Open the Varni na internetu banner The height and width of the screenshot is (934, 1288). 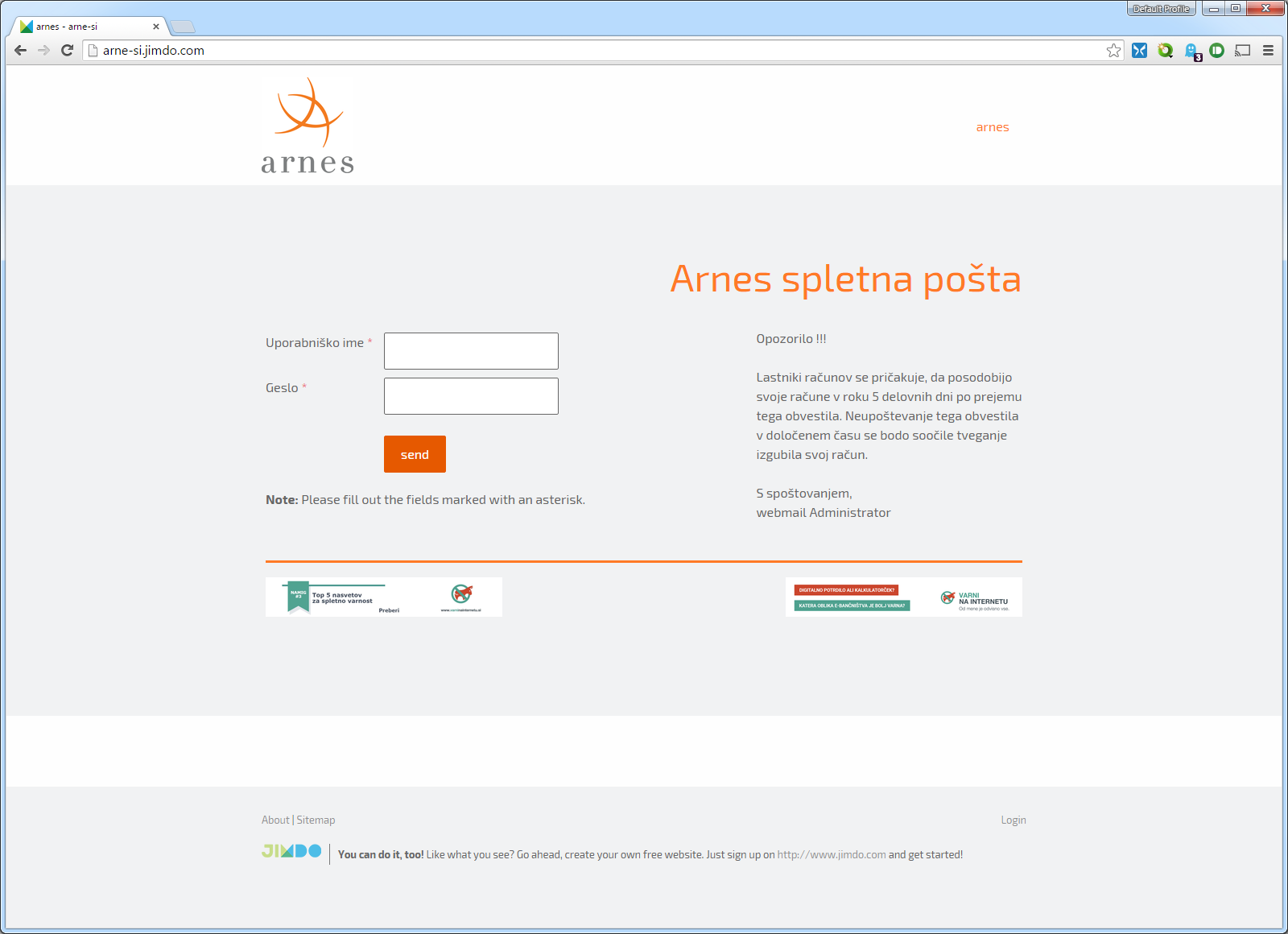click(x=904, y=597)
